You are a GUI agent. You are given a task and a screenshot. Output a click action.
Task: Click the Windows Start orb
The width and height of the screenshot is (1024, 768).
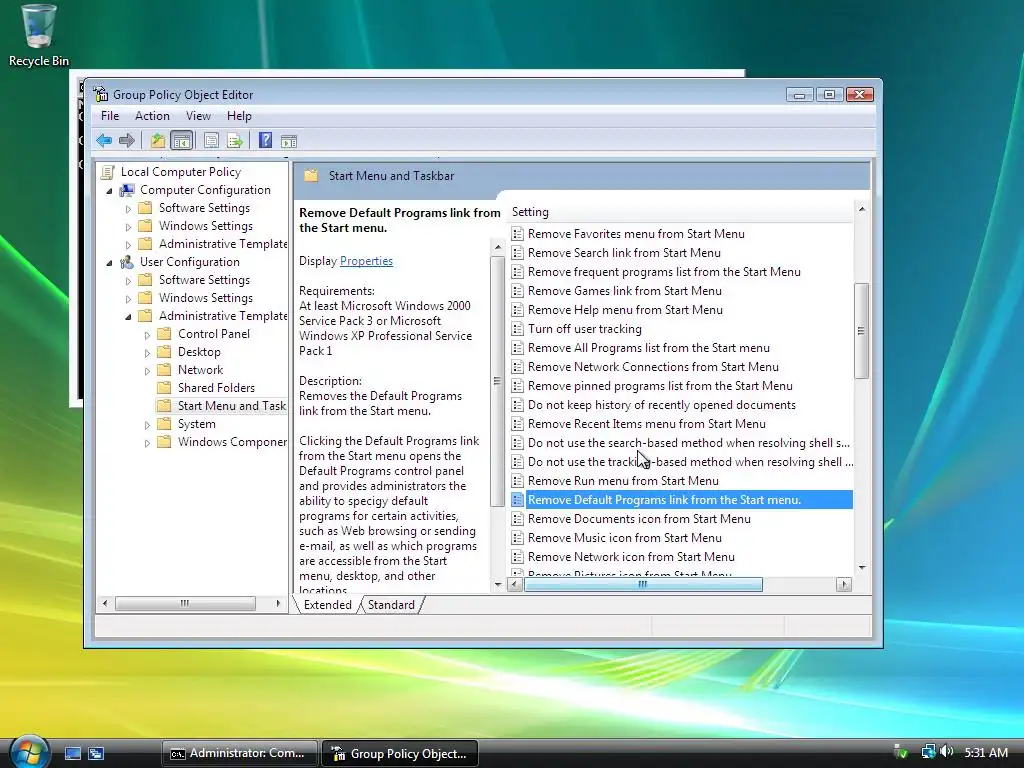(29, 752)
